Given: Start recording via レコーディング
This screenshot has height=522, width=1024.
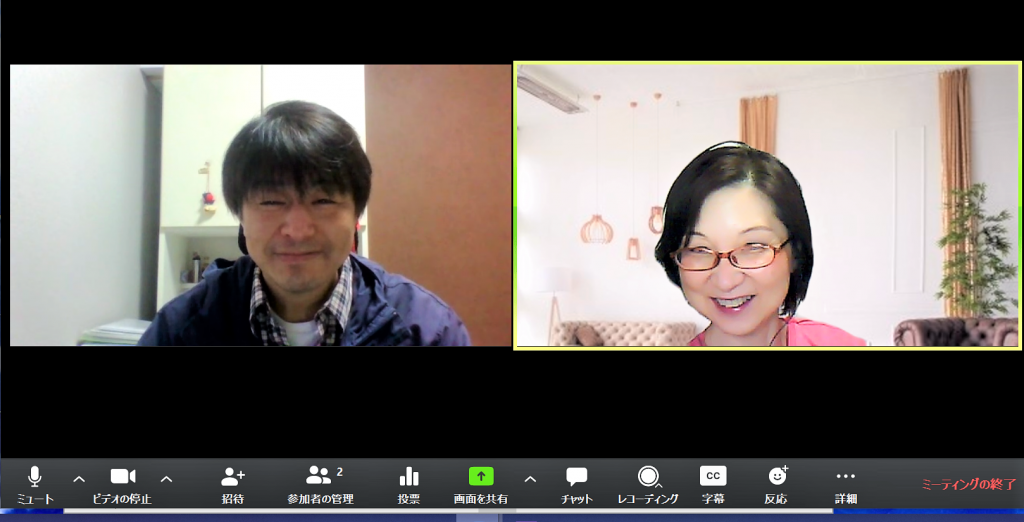Looking at the screenshot, I should [x=648, y=485].
